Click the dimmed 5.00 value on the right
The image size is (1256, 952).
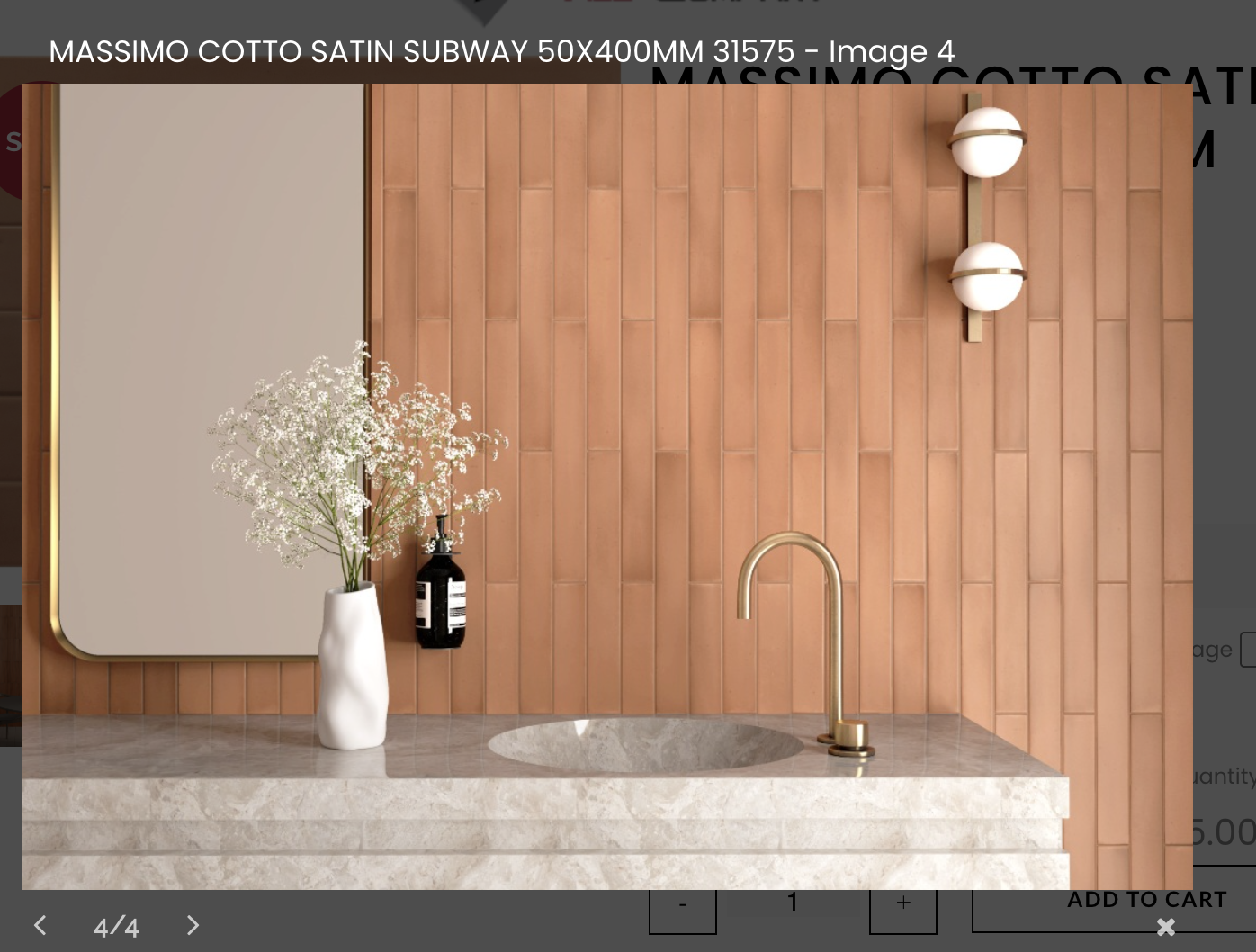(x=1224, y=832)
